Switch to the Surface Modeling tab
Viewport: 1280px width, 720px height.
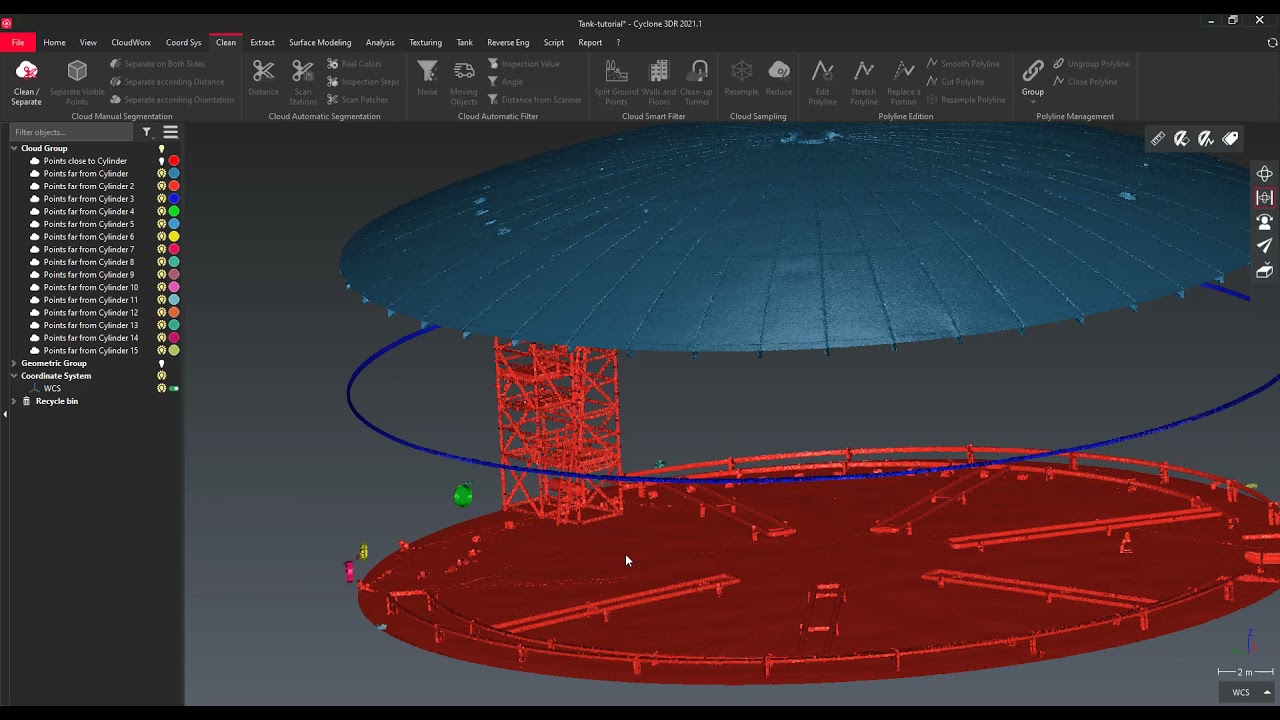(320, 42)
